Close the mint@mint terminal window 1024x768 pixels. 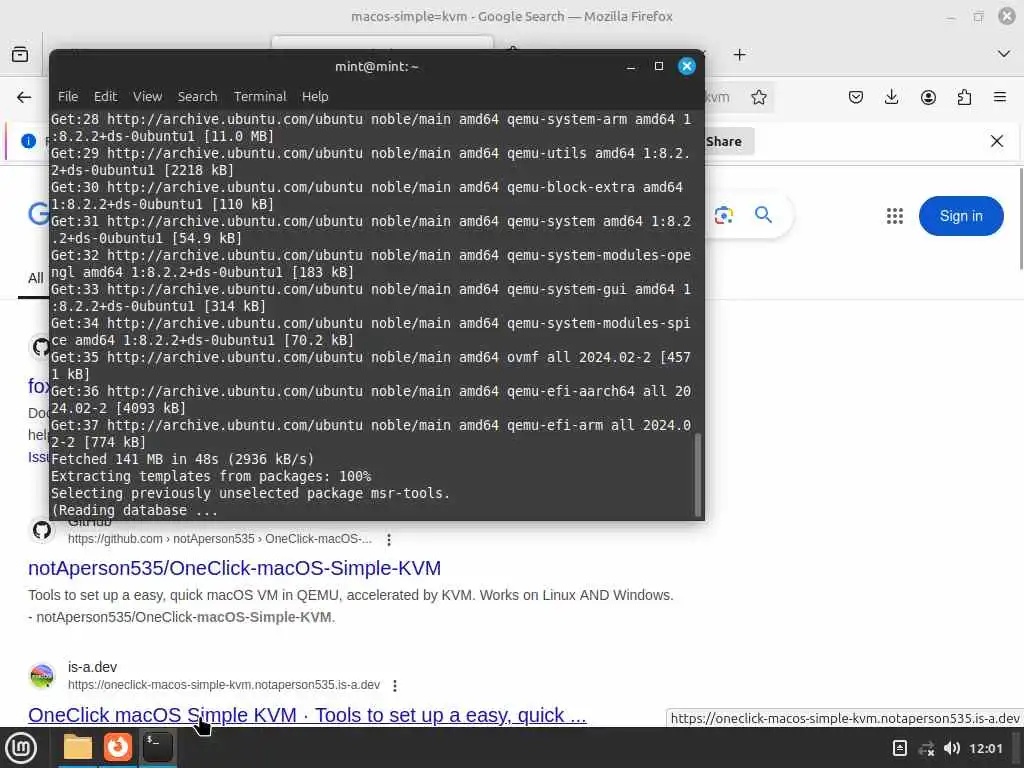click(x=686, y=66)
